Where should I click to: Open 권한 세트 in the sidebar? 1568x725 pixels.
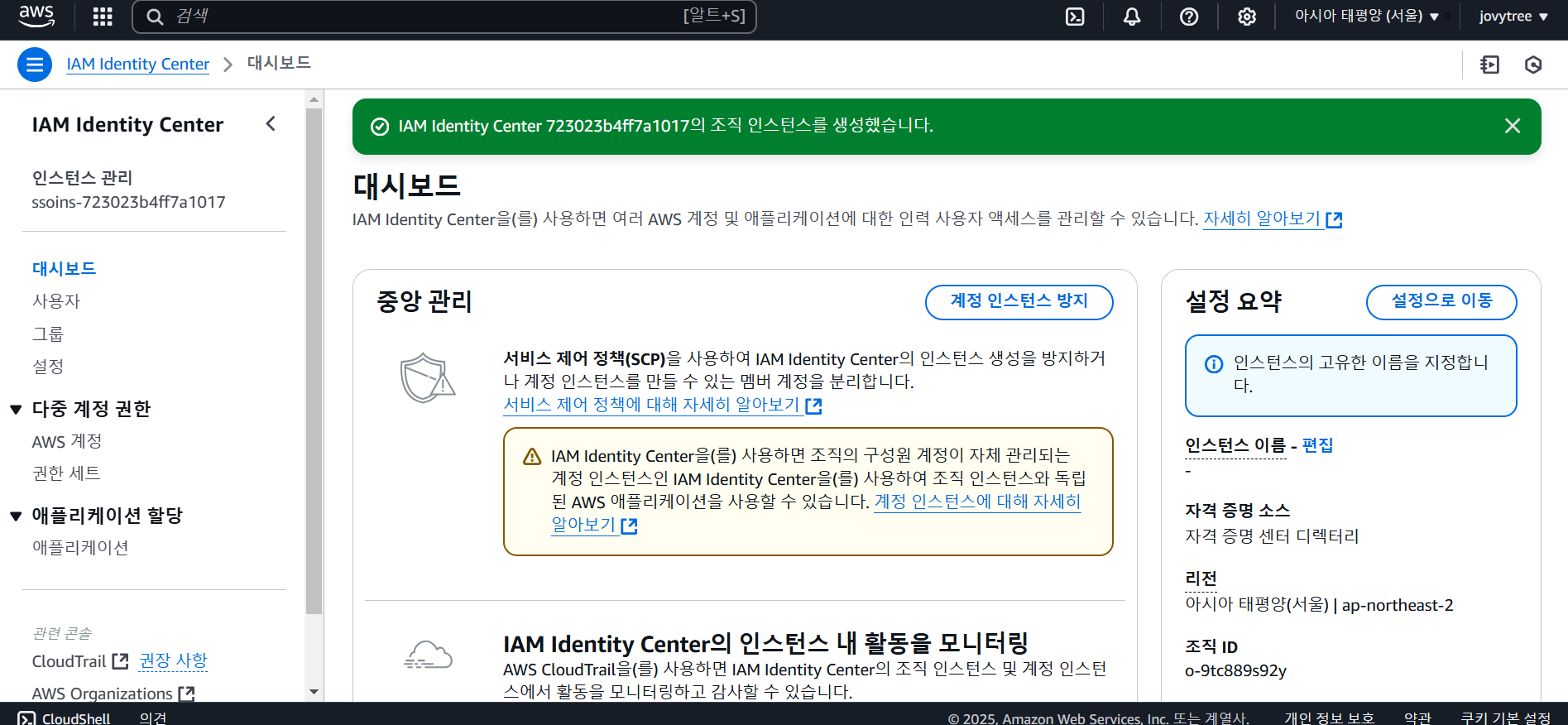click(66, 473)
